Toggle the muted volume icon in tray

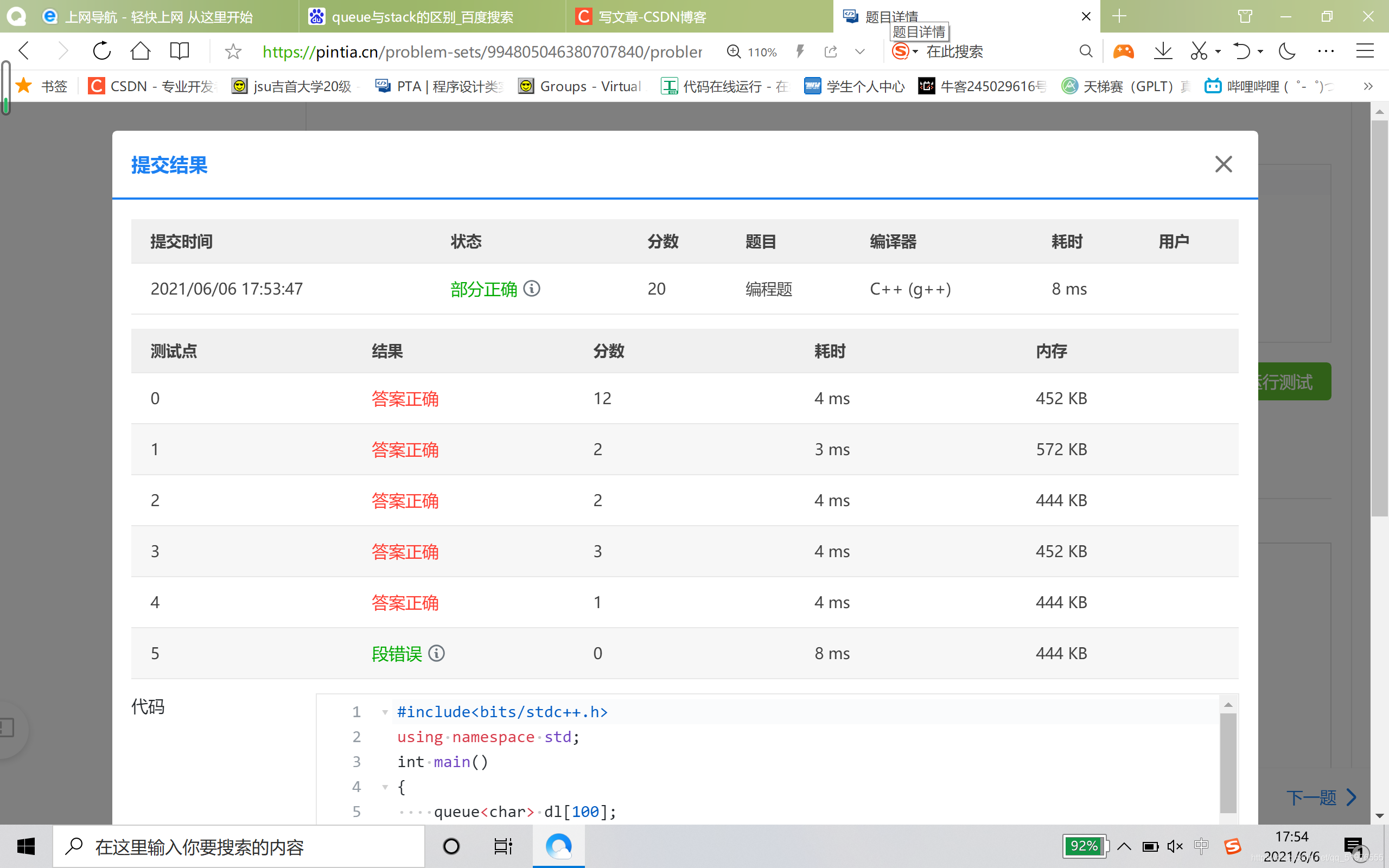point(1175,846)
